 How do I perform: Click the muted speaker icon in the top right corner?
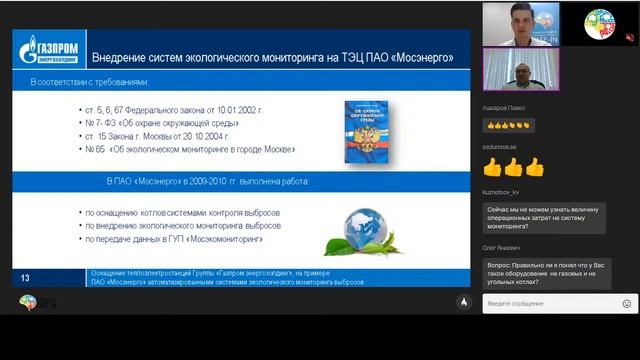(x=630, y=38)
